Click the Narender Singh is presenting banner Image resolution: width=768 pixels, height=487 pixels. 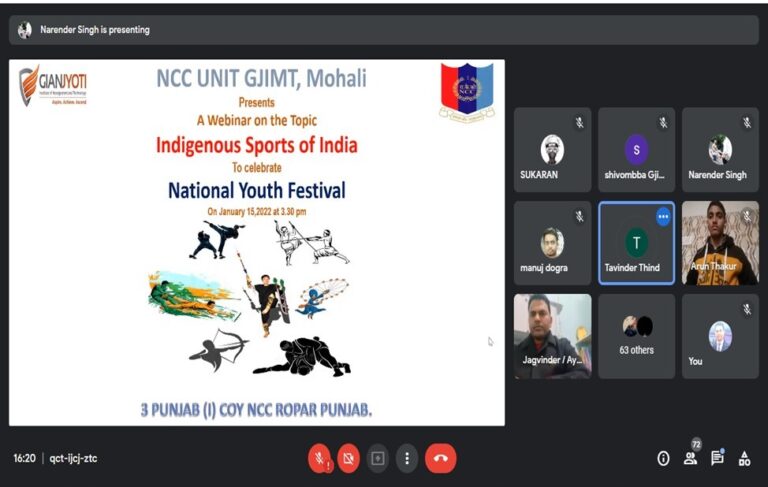(x=384, y=30)
